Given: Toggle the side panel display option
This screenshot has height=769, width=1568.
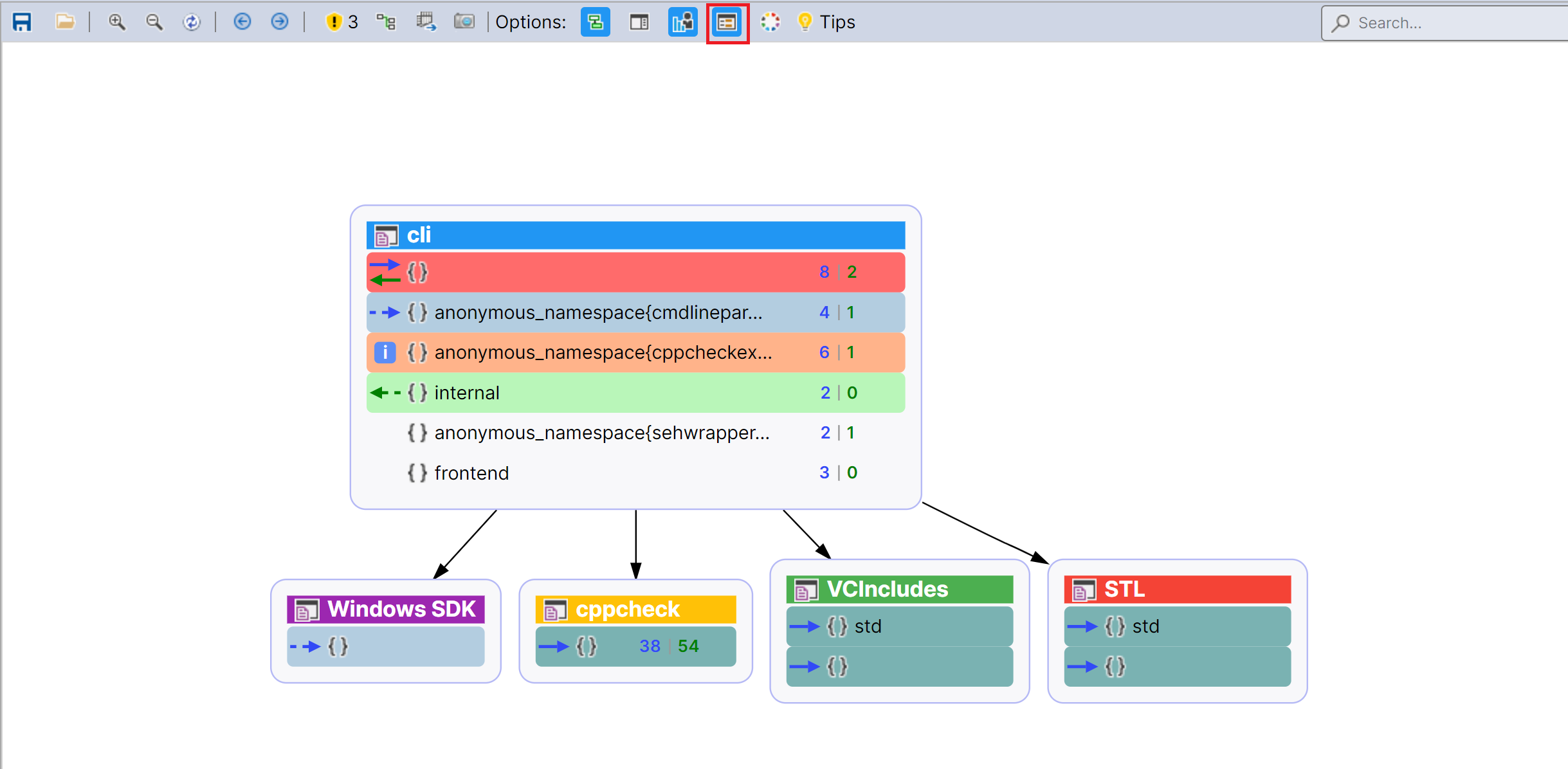Looking at the screenshot, I should [637, 21].
